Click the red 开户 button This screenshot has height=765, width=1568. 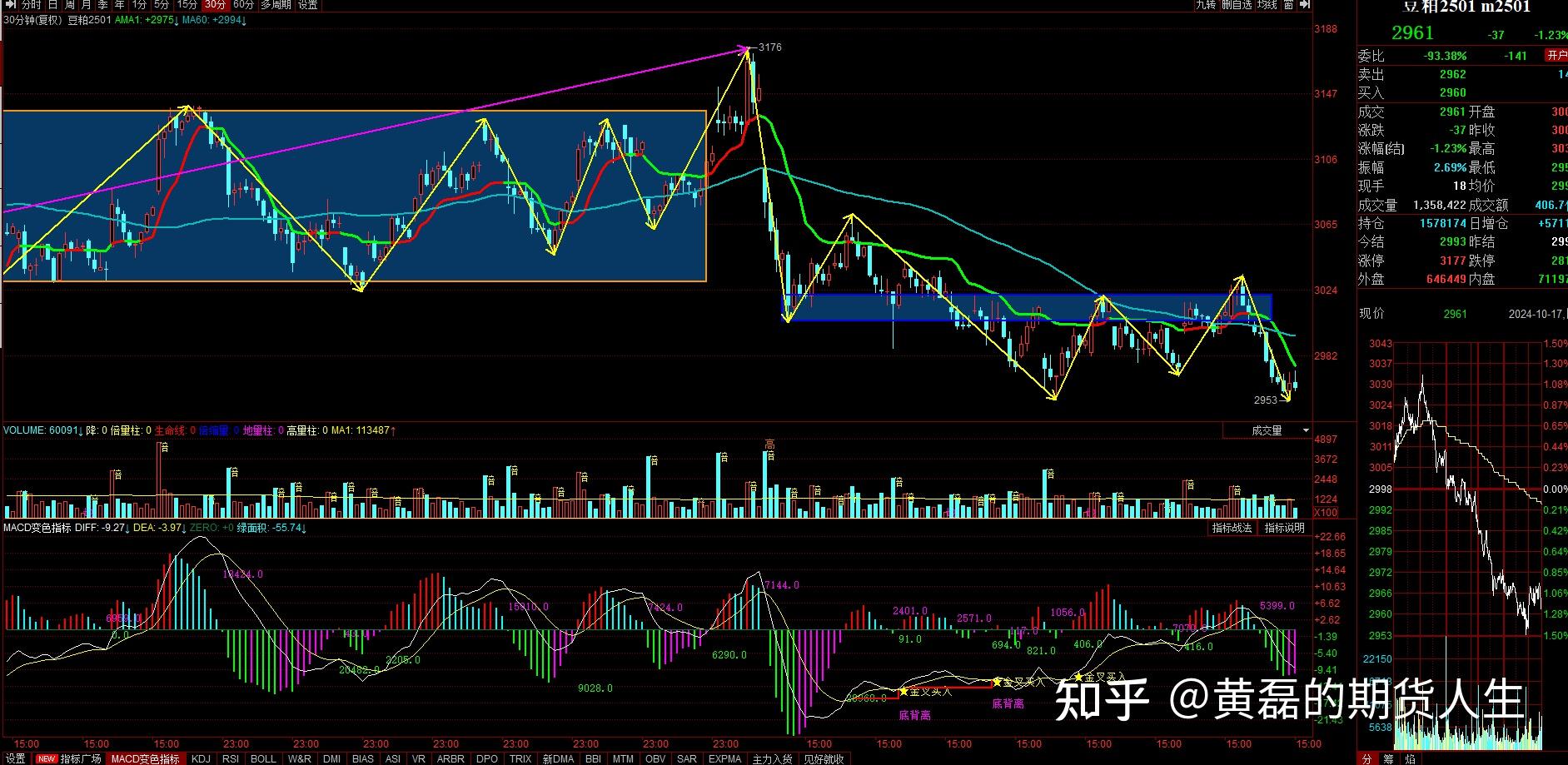tap(1556, 55)
